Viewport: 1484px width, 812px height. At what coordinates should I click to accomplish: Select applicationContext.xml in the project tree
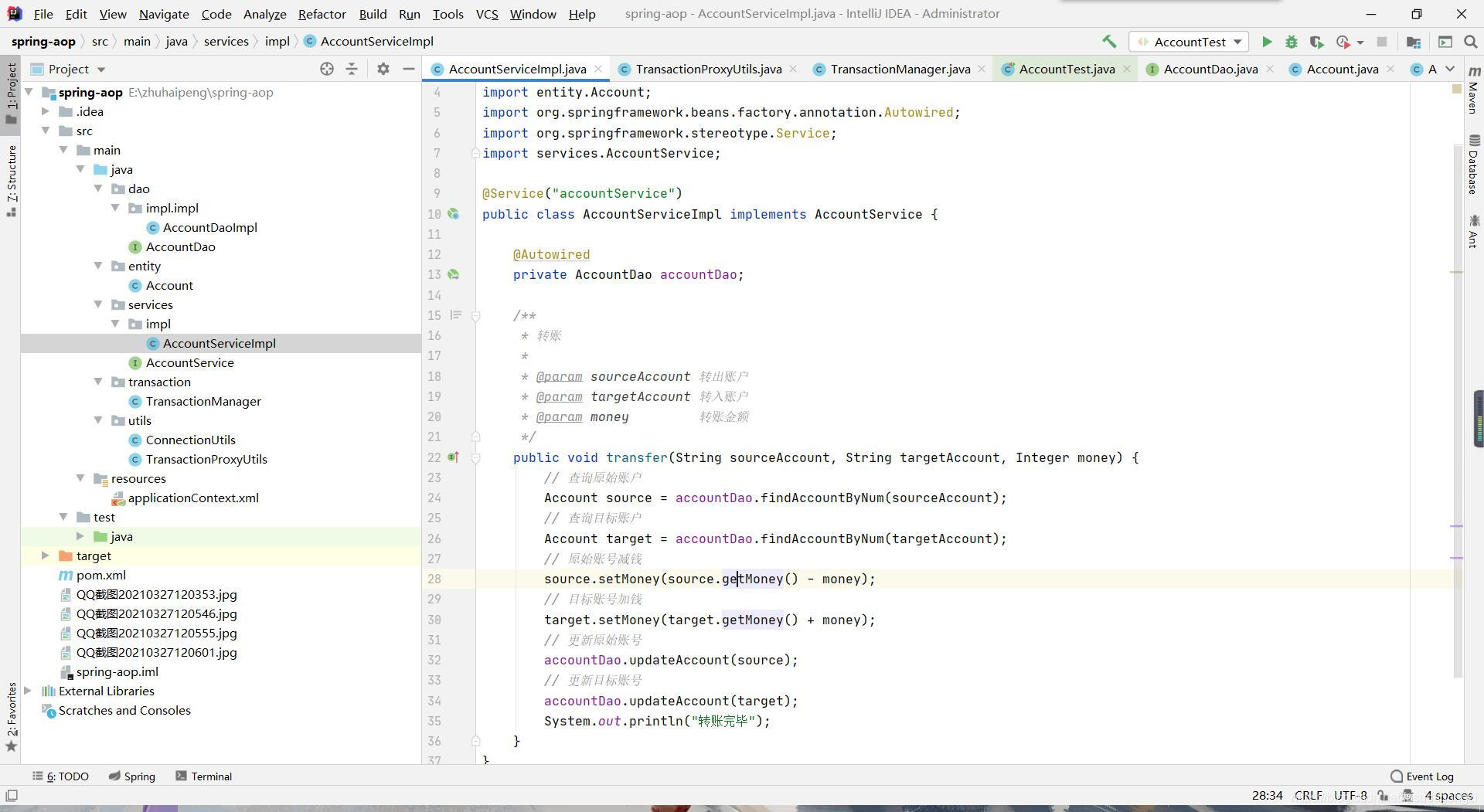point(193,498)
